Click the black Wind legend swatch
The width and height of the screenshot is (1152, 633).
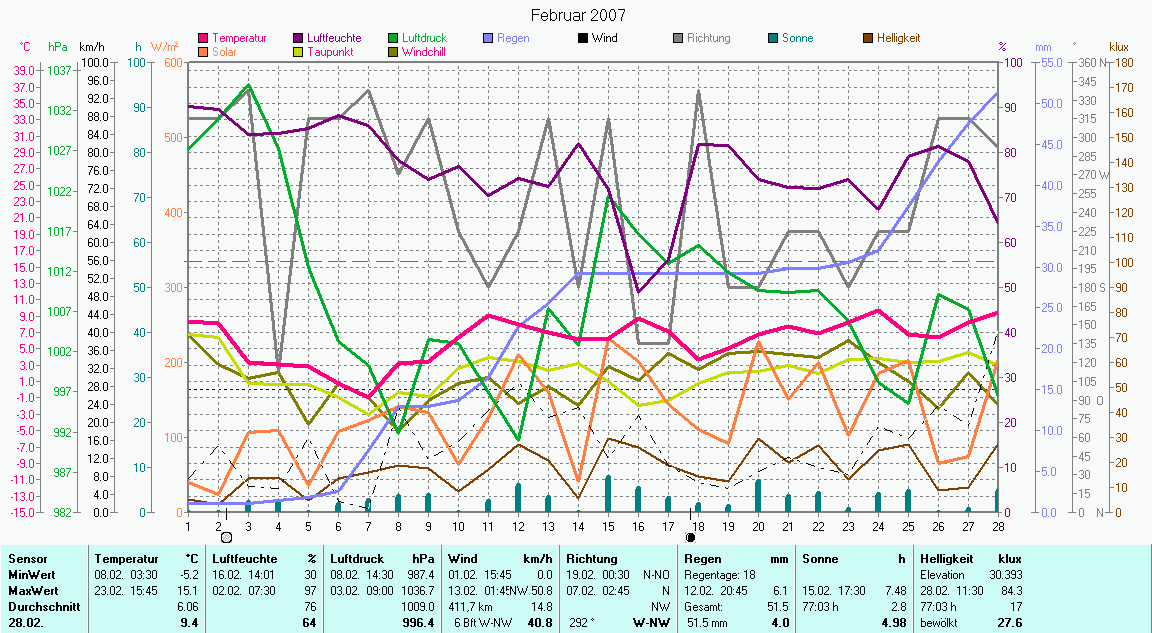582,38
